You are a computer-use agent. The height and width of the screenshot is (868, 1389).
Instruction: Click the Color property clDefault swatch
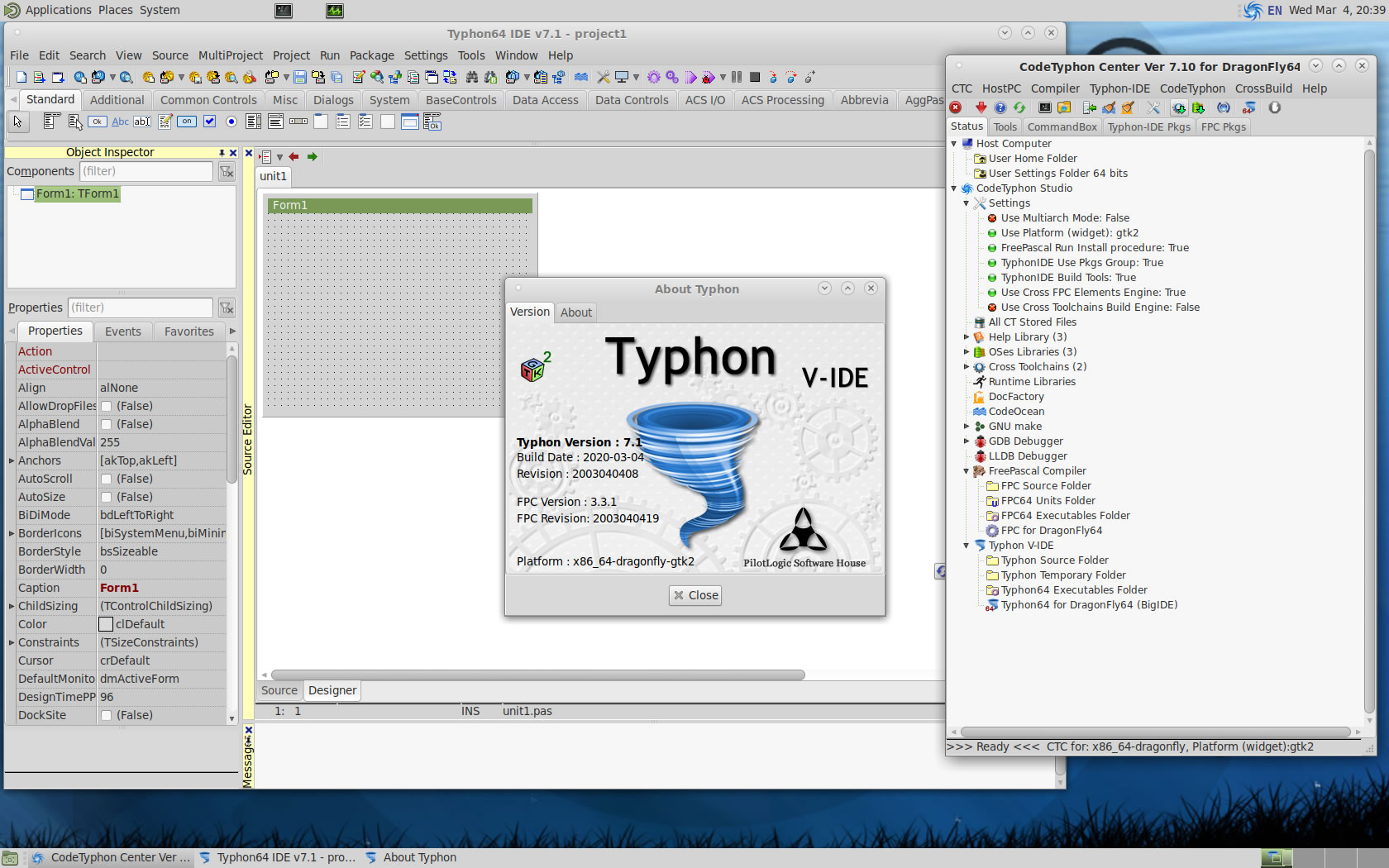point(106,624)
